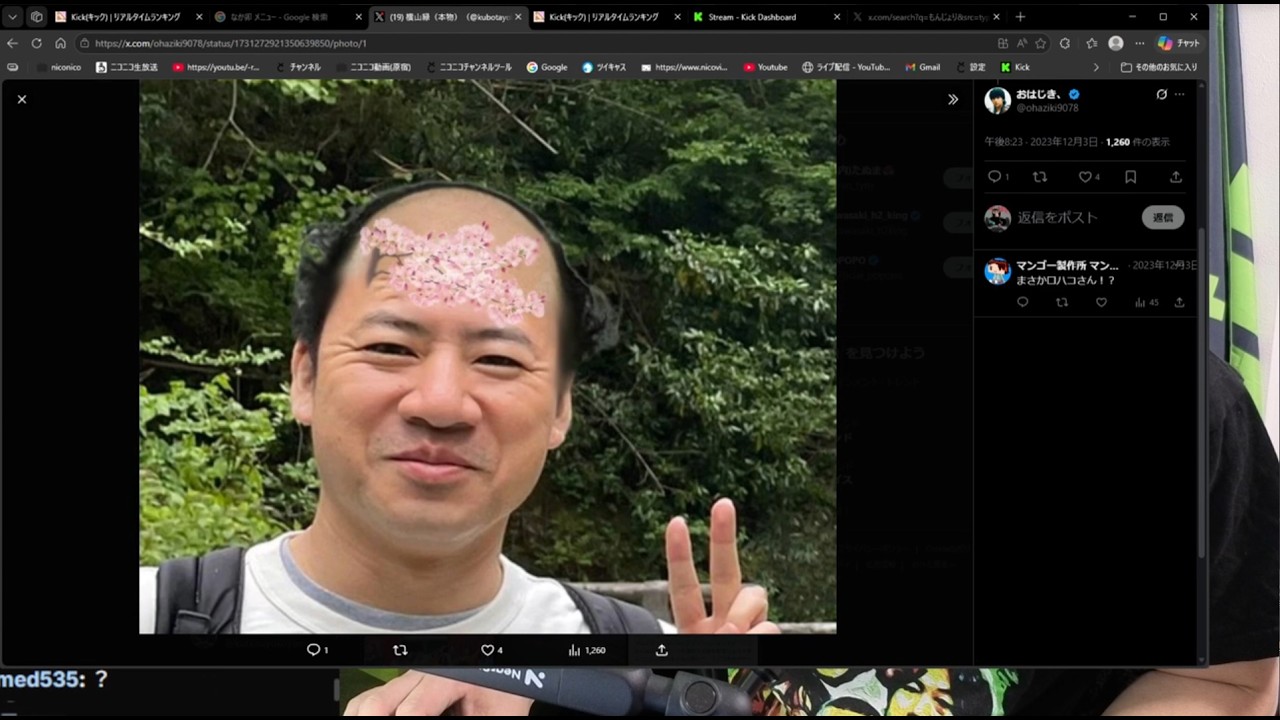The width and height of the screenshot is (1280, 720).
Task: Open the その他のお気に入り folder
Action: click(1159, 67)
